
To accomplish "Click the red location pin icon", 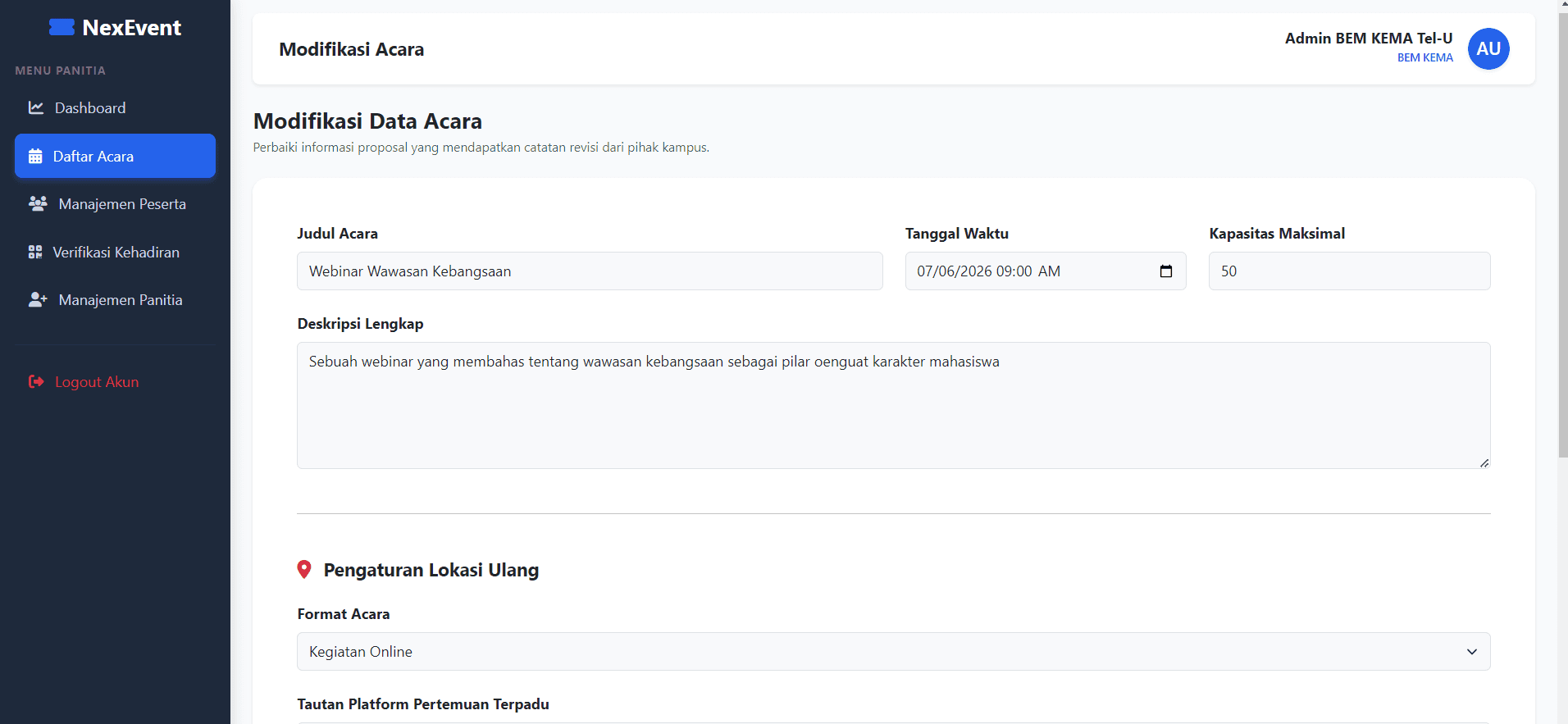I will (x=304, y=570).
